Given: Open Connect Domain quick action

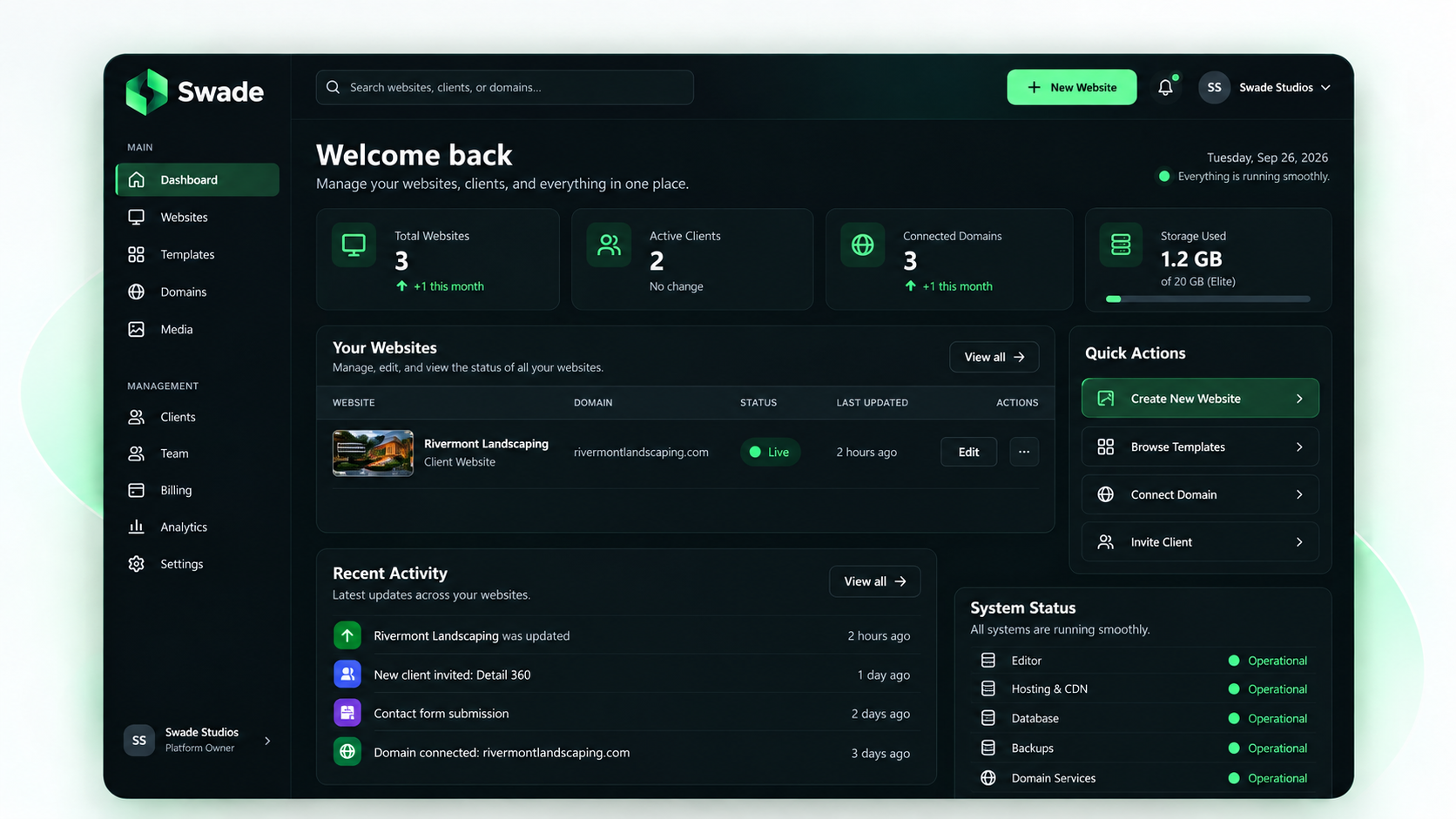Looking at the screenshot, I should (x=1200, y=494).
